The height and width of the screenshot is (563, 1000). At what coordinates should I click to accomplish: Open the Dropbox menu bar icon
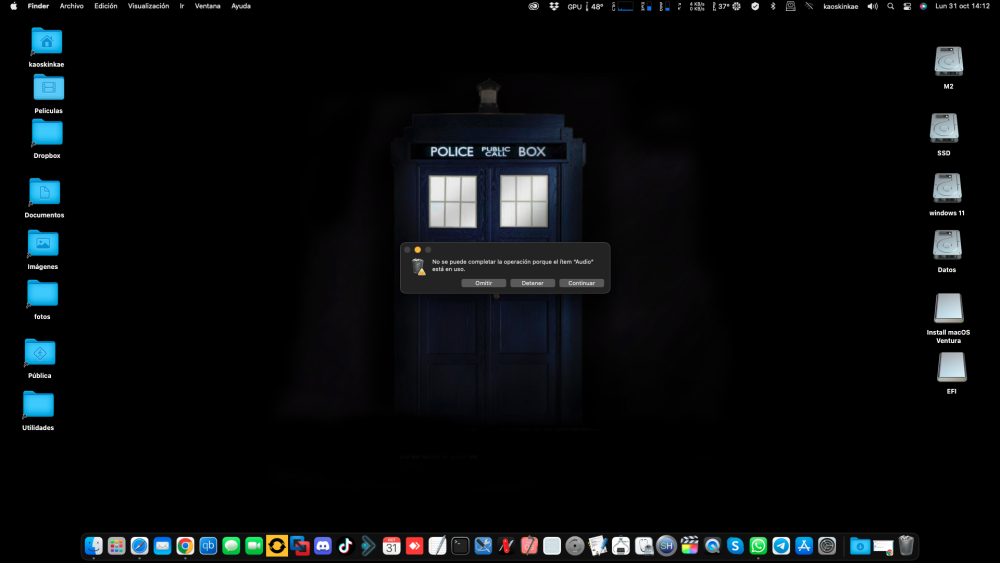(x=554, y=6)
